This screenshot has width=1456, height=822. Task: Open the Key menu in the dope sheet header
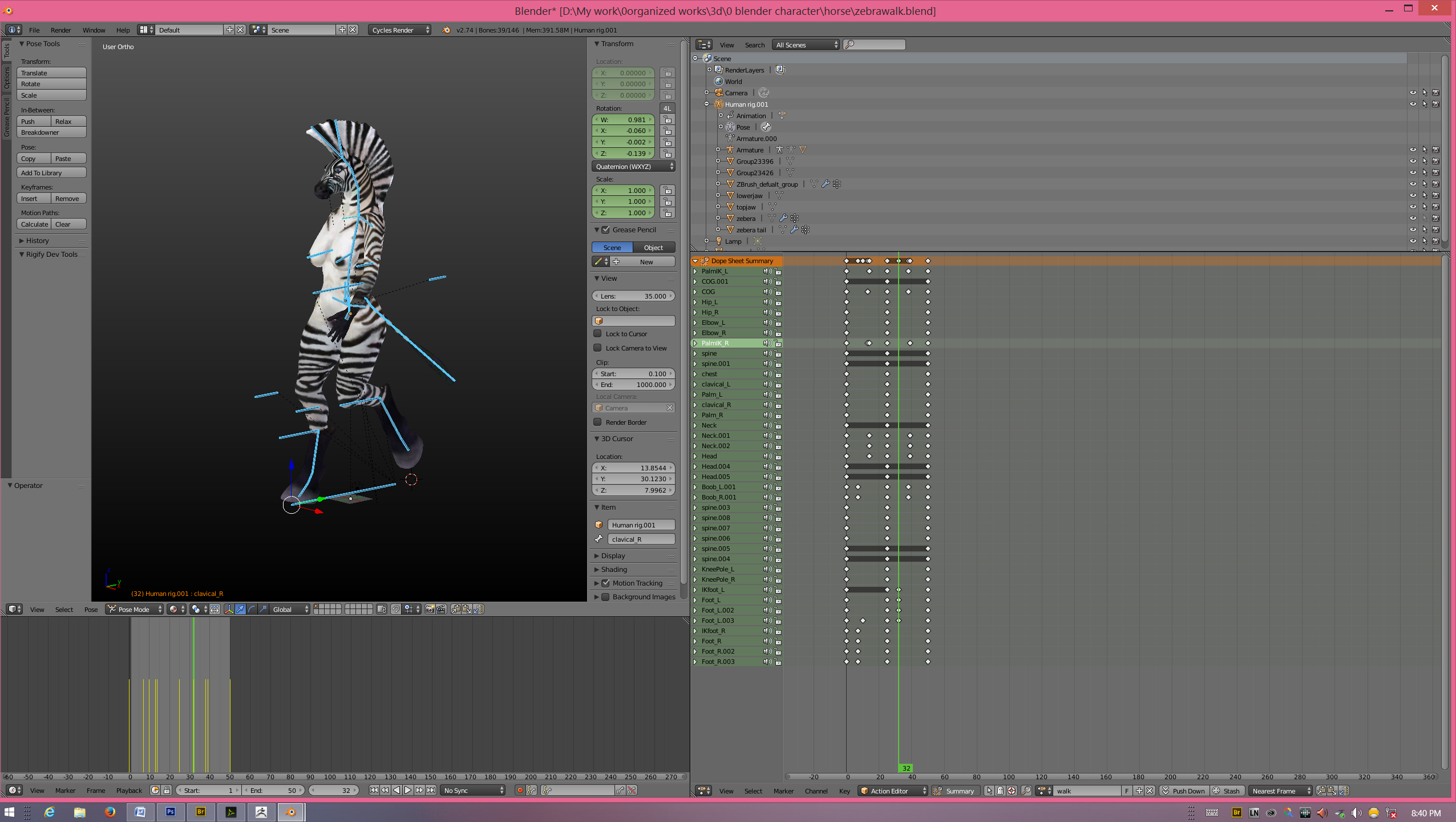click(x=844, y=791)
